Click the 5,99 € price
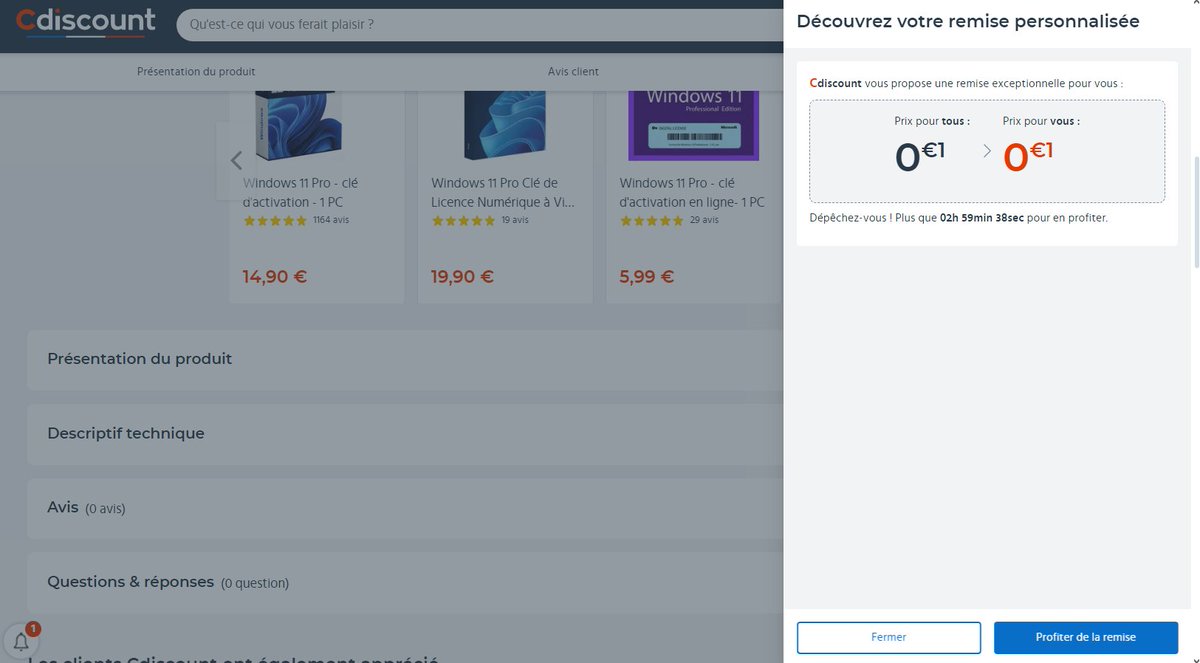The image size is (1200, 663). click(x=646, y=277)
